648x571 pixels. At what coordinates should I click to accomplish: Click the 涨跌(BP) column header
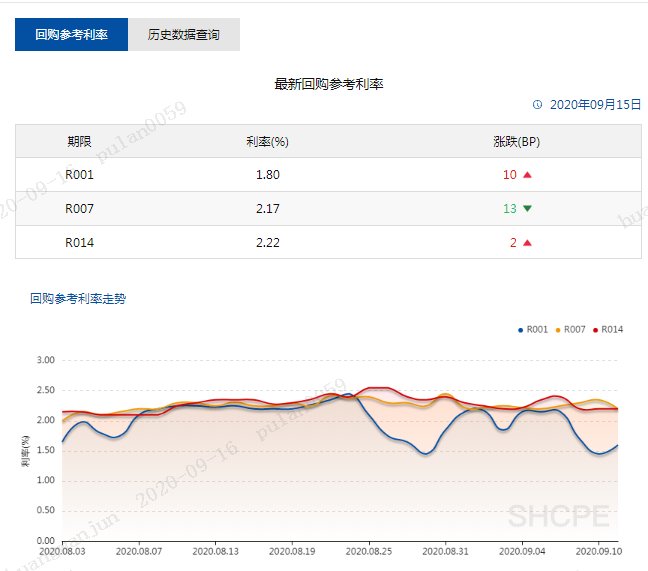517,142
